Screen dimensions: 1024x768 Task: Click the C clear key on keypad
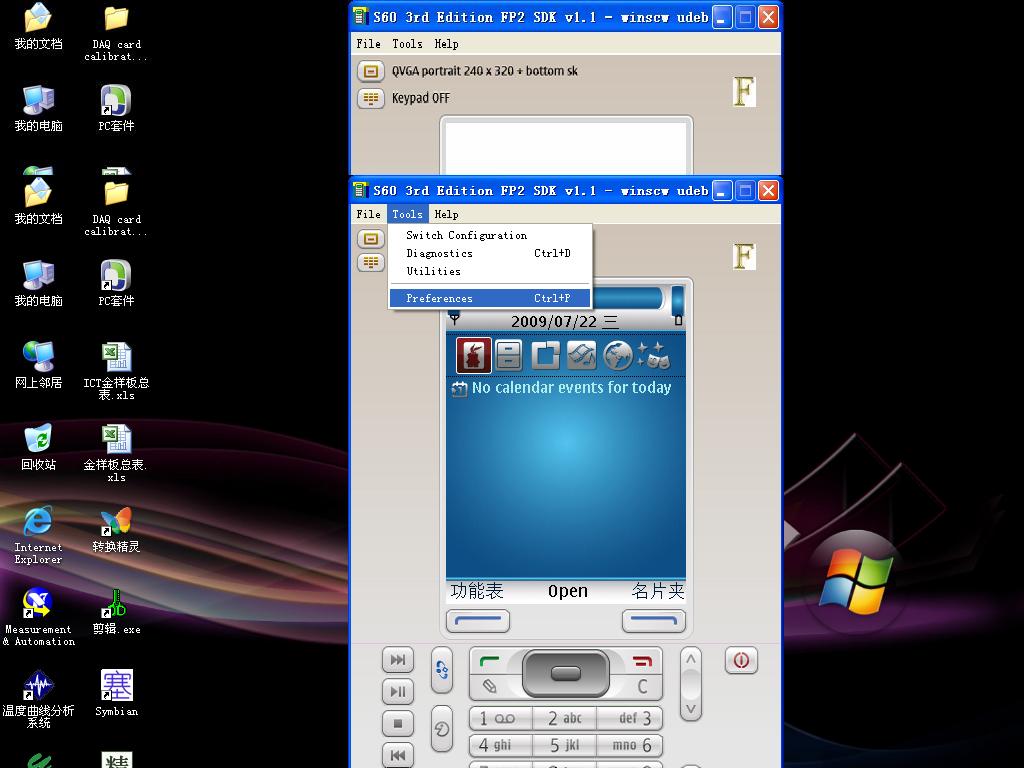click(x=643, y=686)
